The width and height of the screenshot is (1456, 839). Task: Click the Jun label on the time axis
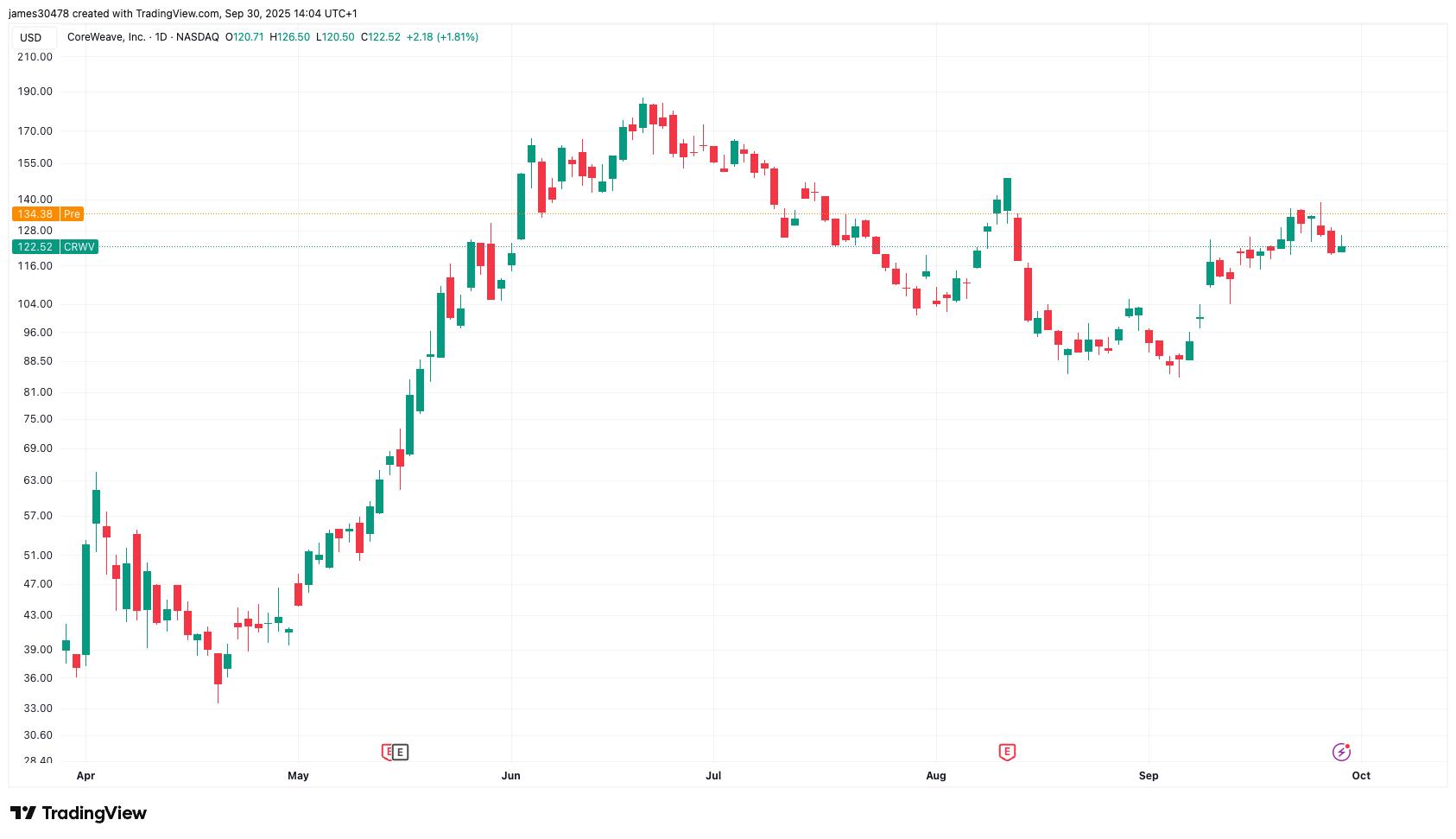[x=510, y=776]
